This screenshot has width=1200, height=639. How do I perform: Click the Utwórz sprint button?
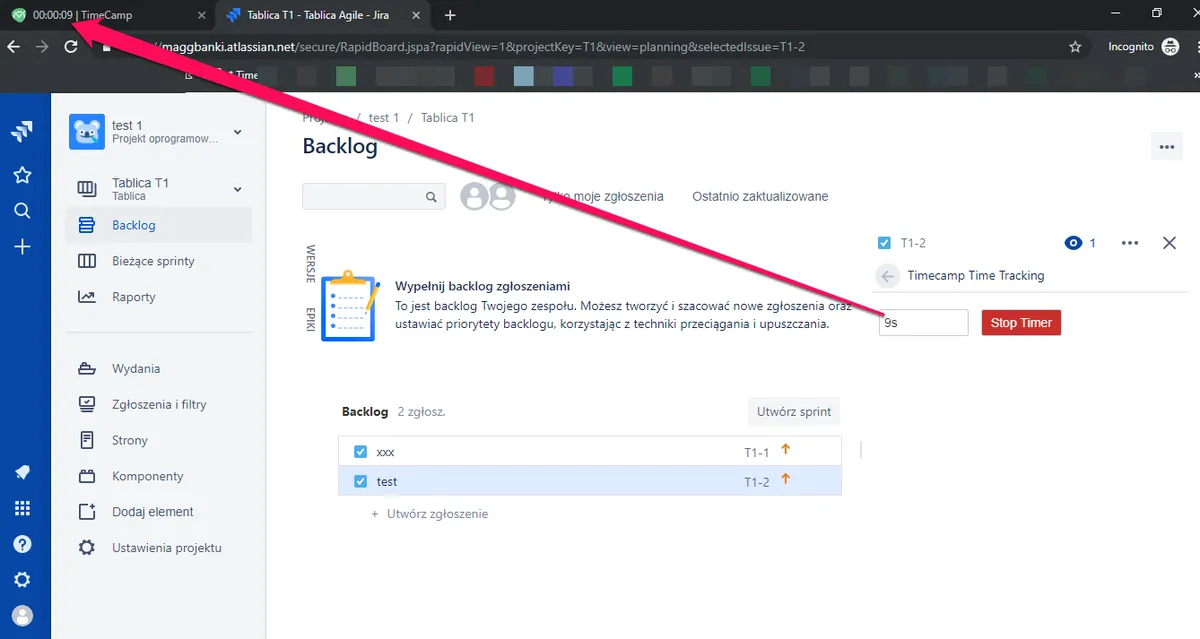tap(795, 411)
